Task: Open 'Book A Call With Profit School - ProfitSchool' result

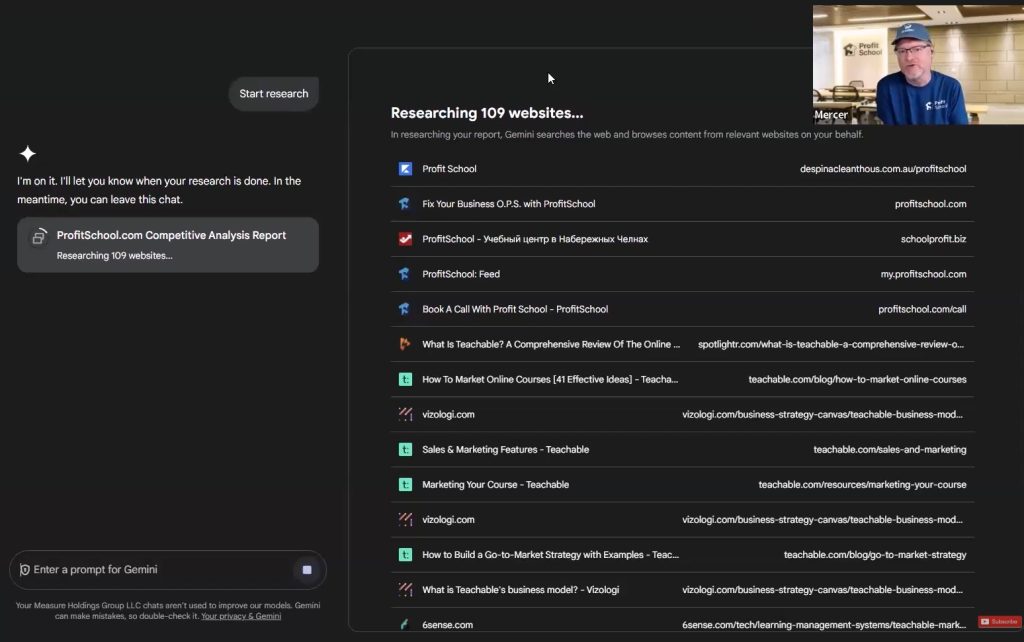Action: [515, 309]
